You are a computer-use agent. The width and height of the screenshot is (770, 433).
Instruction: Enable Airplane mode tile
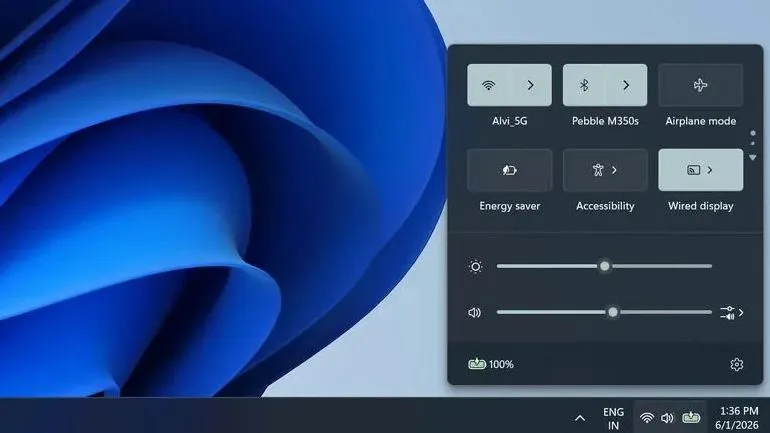click(701, 85)
